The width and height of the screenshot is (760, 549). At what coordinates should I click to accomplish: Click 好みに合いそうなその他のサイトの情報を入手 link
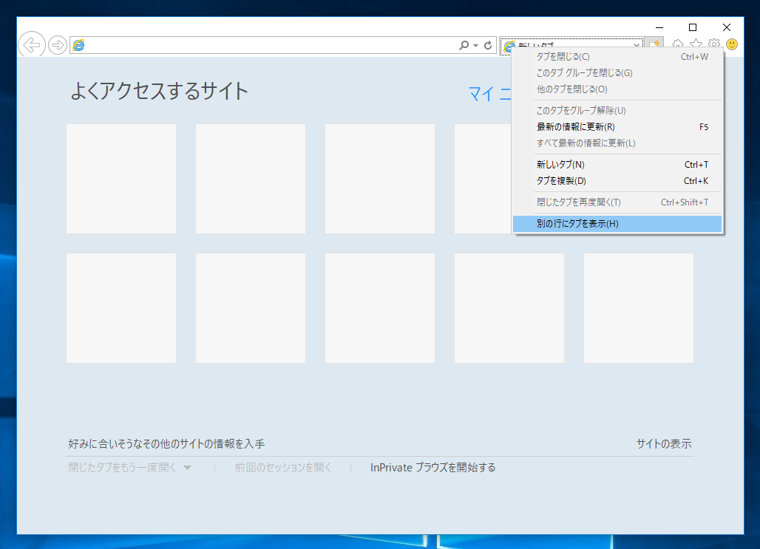(x=166, y=444)
